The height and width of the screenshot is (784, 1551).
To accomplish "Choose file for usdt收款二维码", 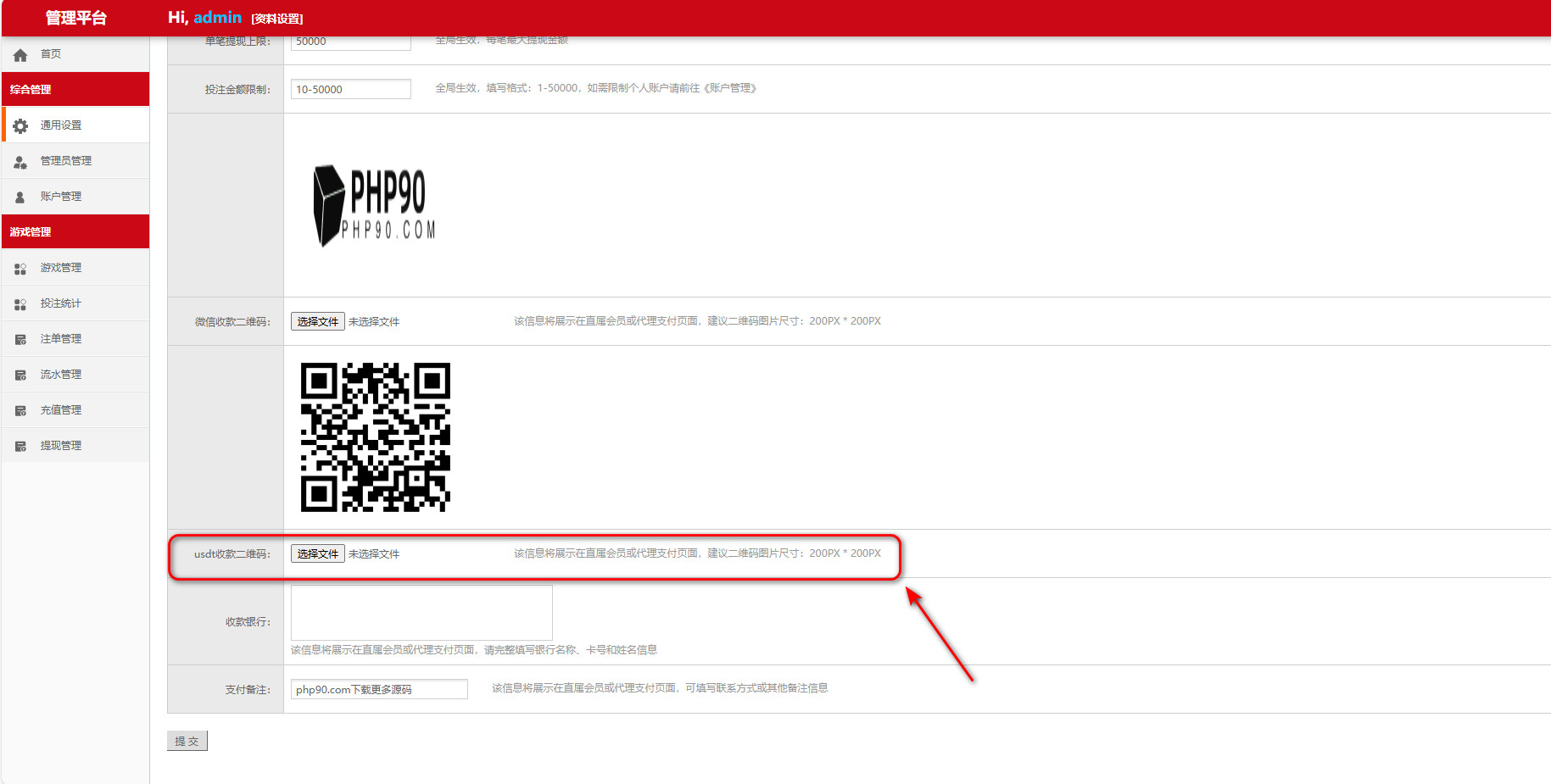I will (x=318, y=553).
